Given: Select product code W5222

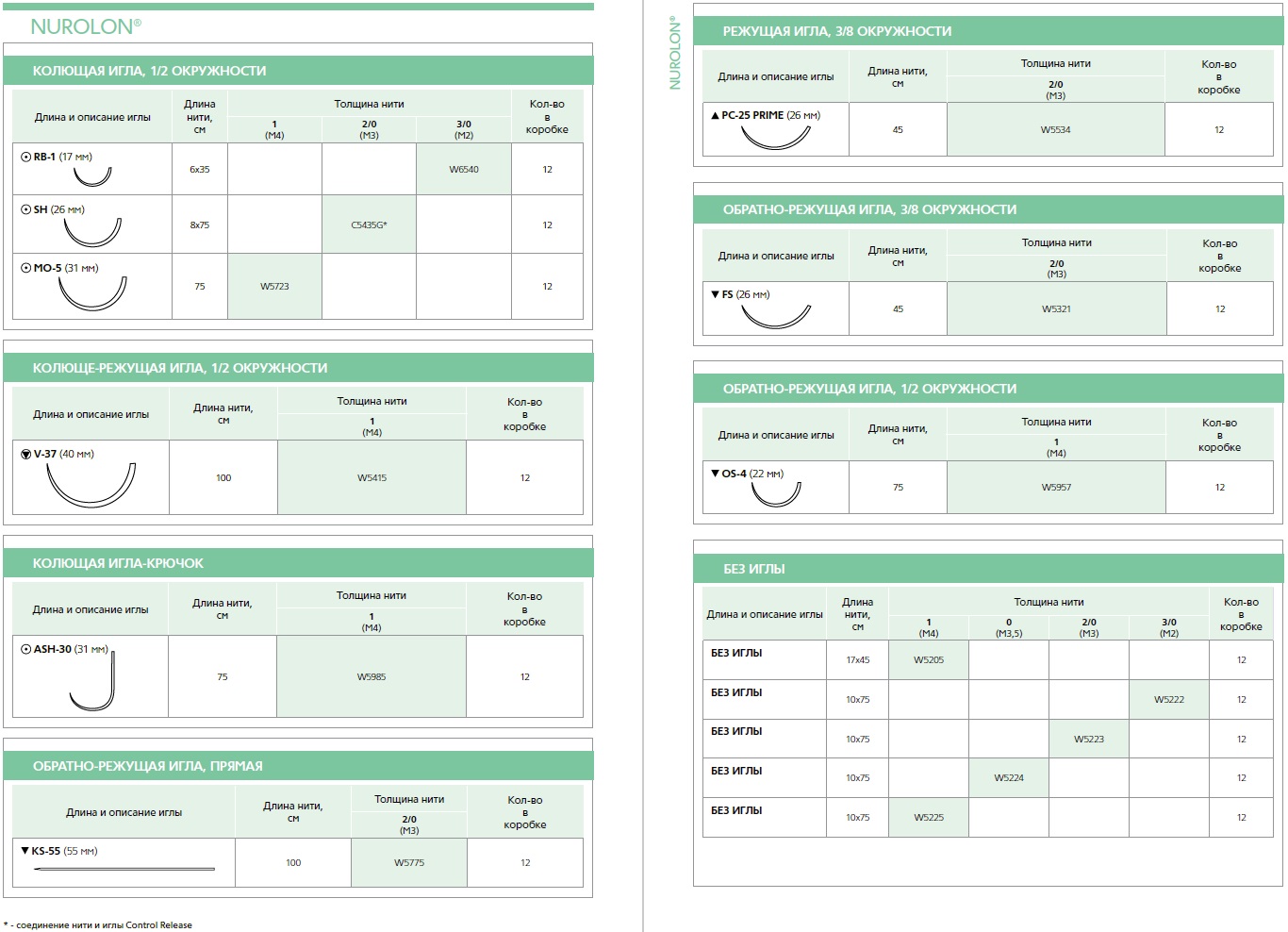Looking at the screenshot, I should tap(1169, 699).
